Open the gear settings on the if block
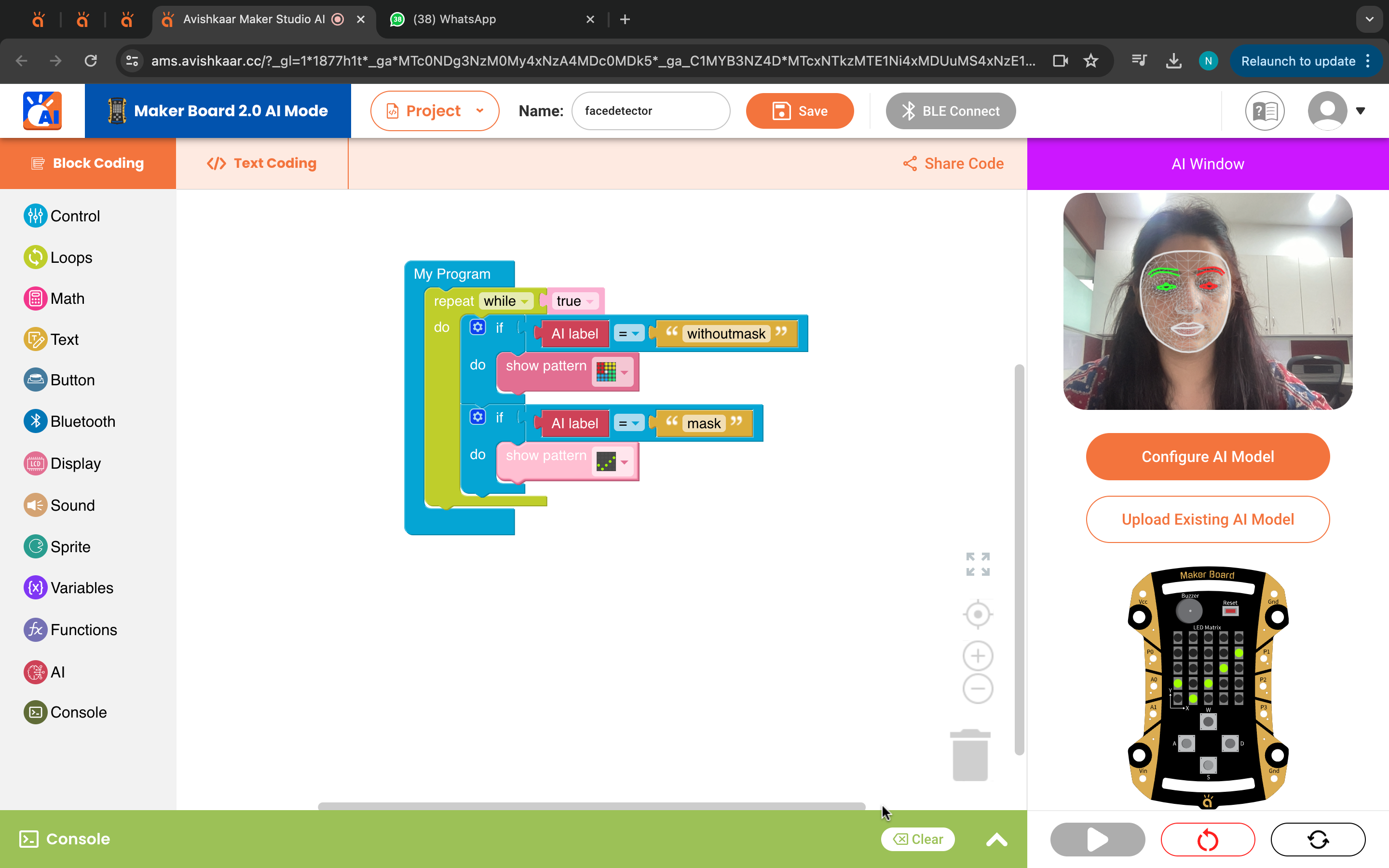 pyautogui.click(x=477, y=327)
